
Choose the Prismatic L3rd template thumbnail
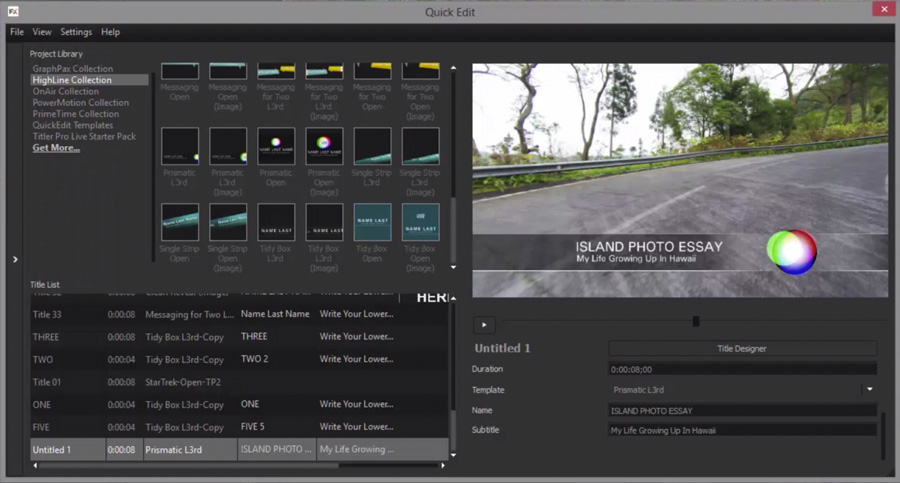pos(180,146)
